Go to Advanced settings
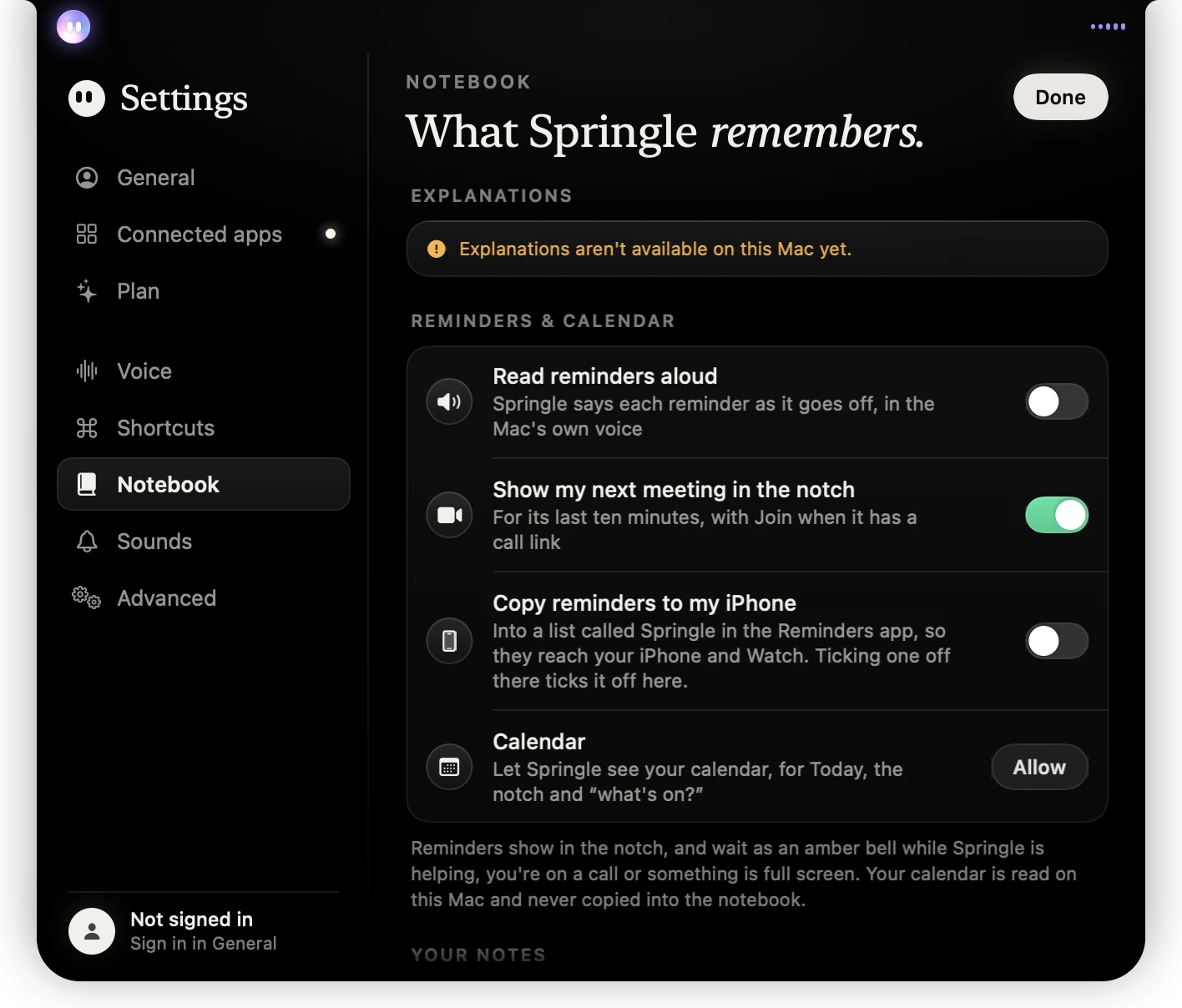The image size is (1182, 1008). click(x=204, y=598)
